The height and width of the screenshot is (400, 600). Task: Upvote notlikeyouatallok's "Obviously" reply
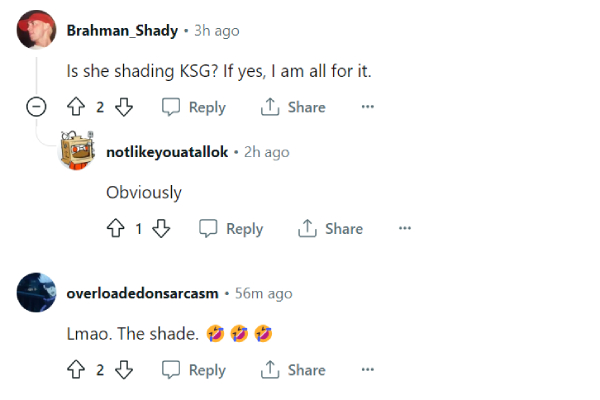[115, 229]
